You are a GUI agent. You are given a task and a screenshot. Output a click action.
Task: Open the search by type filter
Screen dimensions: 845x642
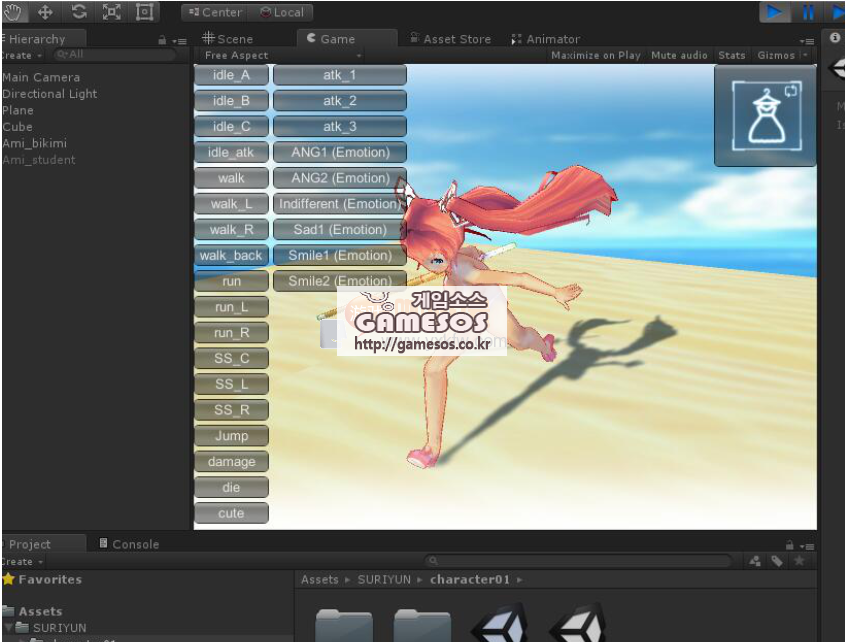coord(755,561)
